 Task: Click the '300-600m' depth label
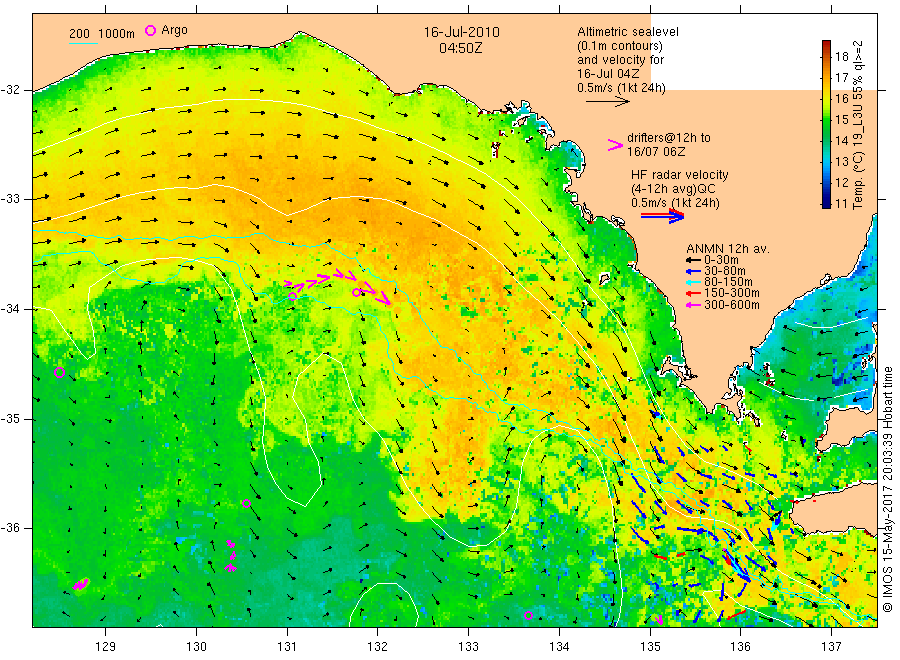coord(731,305)
